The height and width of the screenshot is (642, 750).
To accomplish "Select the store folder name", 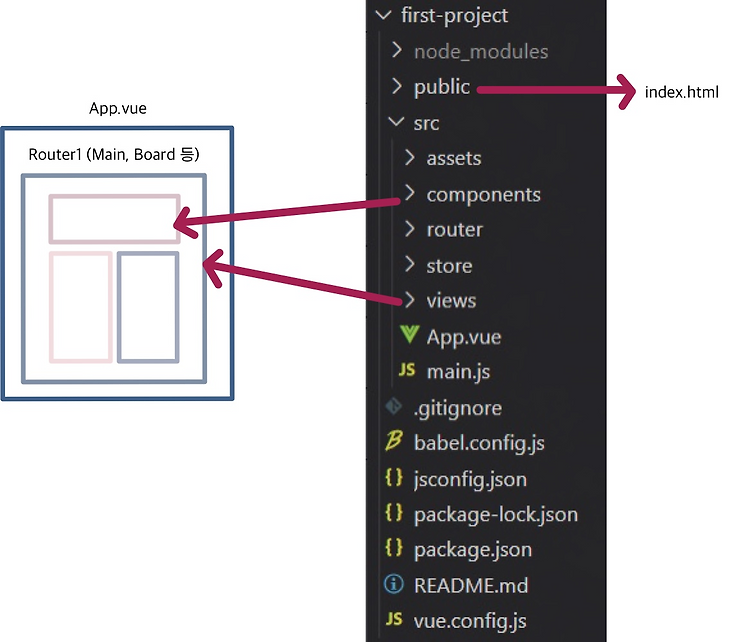I will click(x=449, y=266).
